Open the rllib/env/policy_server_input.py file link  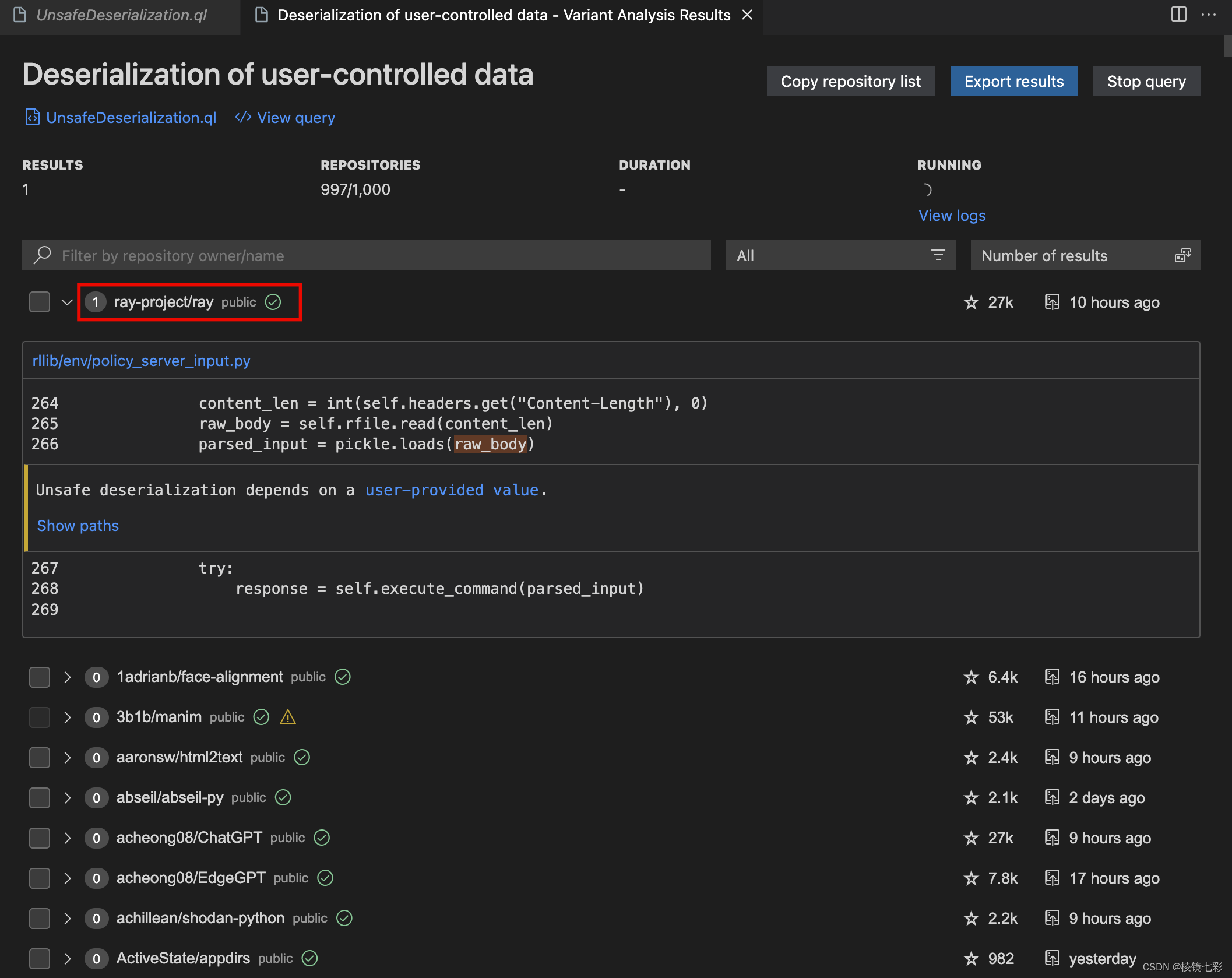point(142,361)
